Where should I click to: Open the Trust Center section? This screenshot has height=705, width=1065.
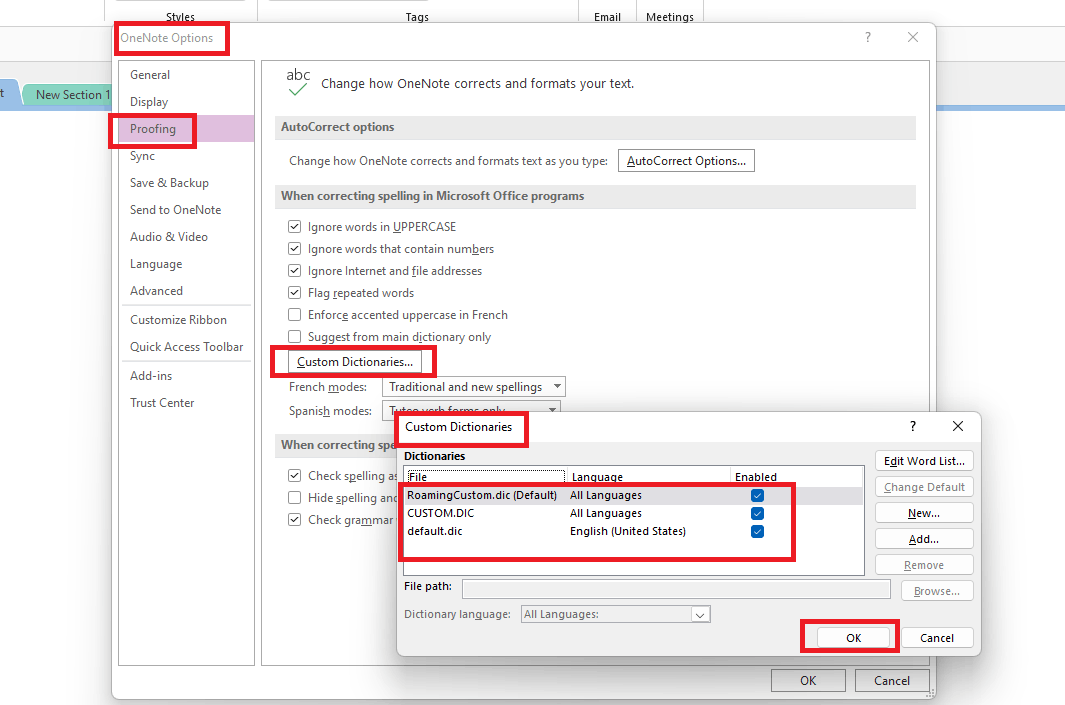point(162,402)
